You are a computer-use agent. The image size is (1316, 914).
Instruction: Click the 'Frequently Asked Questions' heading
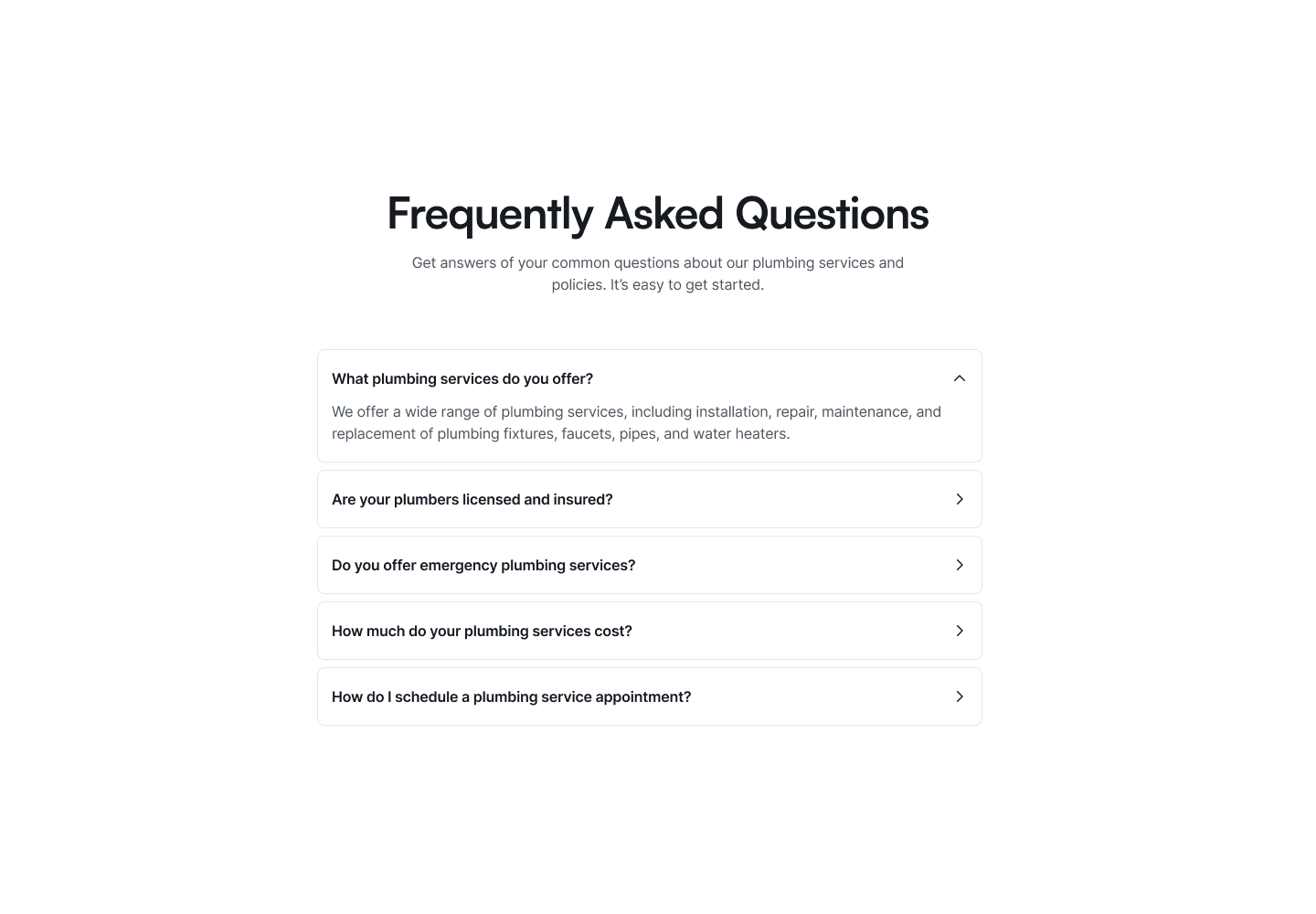657,213
